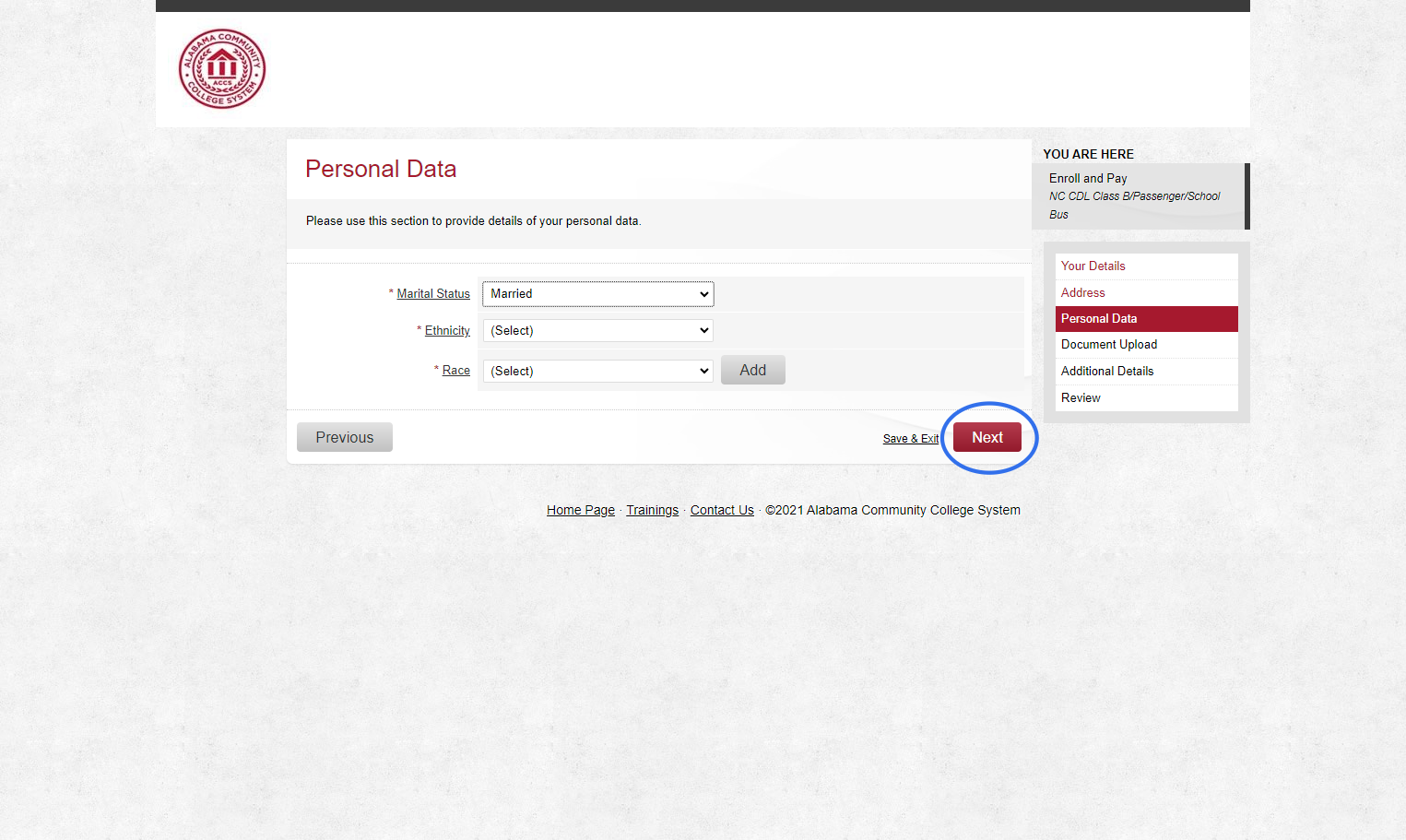Proceed with the Next button
Screen dimensions: 1406x840
pyautogui.click(x=987, y=437)
